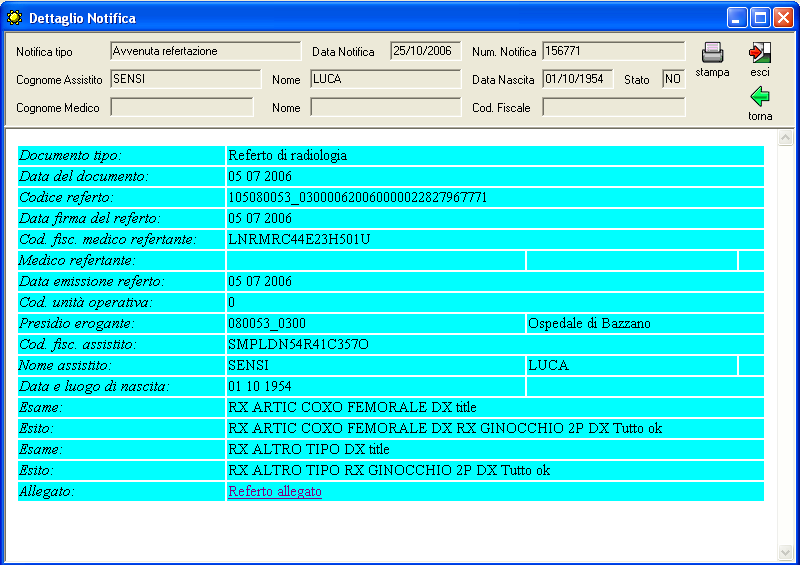Maximize the Dettaglio Notifica window
Image resolution: width=800 pixels, height=565 pixels.
[760, 18]
